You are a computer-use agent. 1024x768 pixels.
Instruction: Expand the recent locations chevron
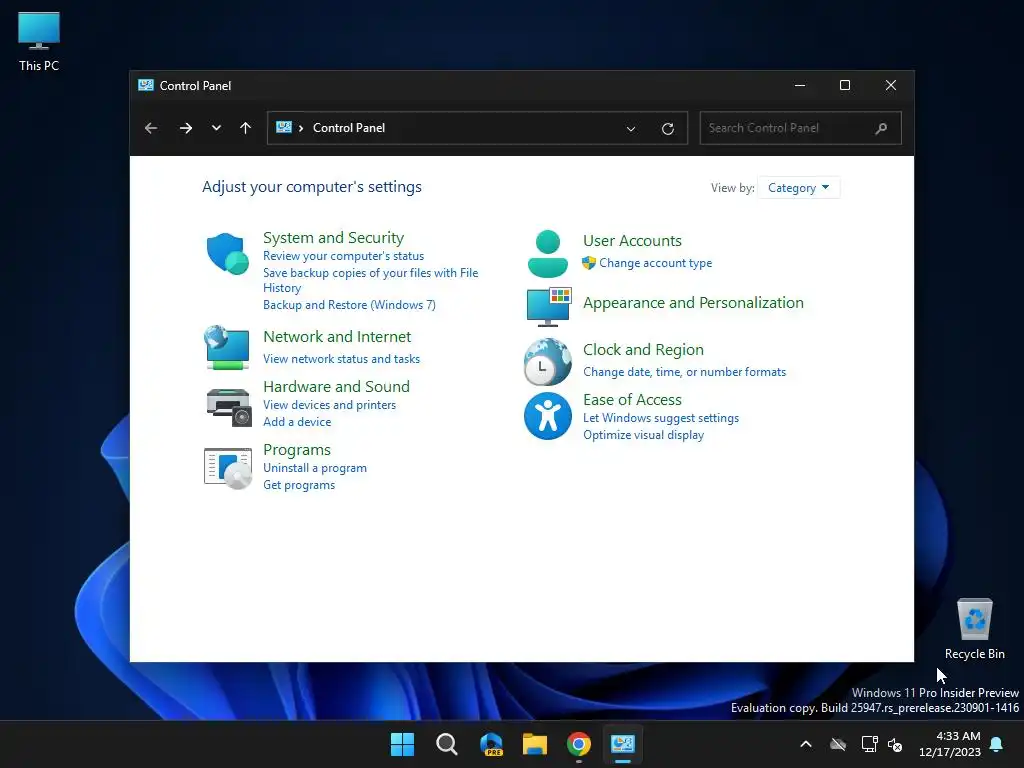pos(216,128)
